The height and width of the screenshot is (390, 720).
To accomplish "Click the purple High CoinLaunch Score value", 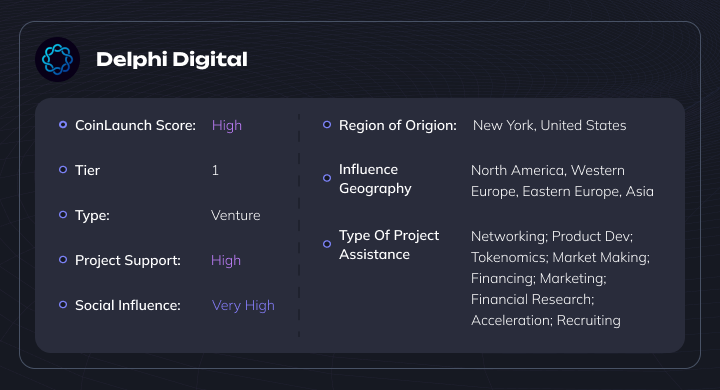I will pos(227,125).
